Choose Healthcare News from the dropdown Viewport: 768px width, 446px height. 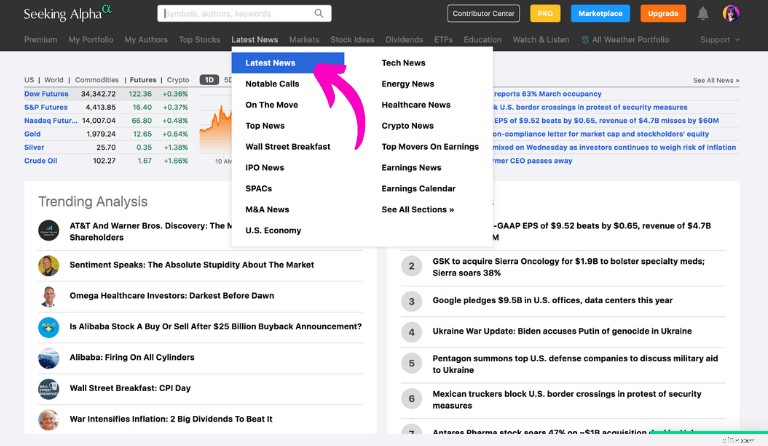(416, 105)
